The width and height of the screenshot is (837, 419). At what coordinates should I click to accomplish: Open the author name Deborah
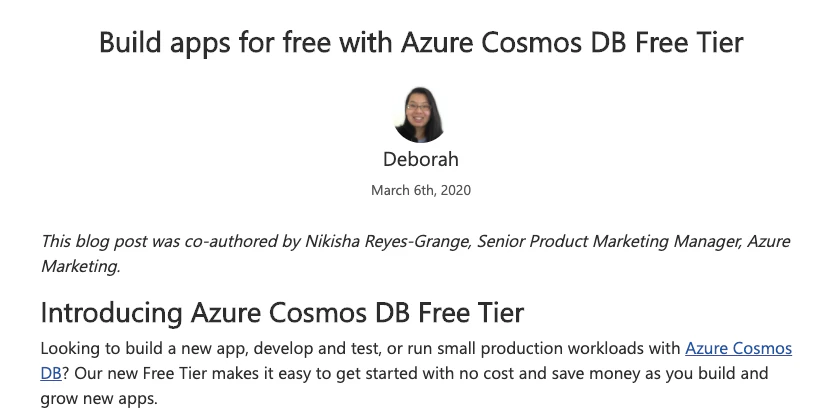421,159
